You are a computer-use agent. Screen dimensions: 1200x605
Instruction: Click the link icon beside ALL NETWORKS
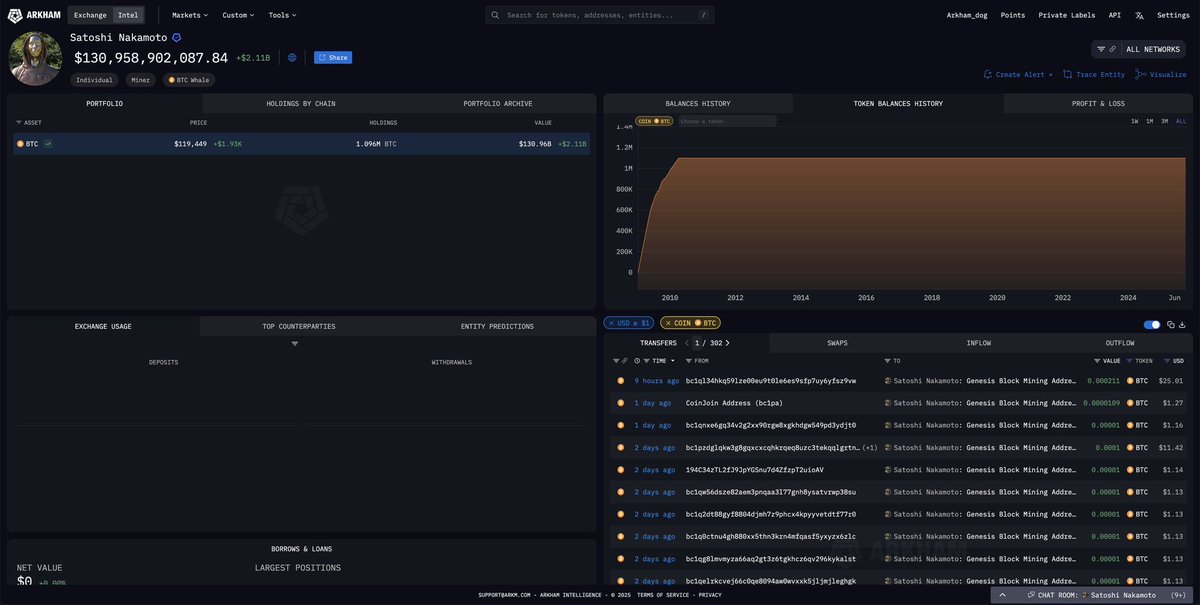pyautogui.click(x=1113, y=49)
